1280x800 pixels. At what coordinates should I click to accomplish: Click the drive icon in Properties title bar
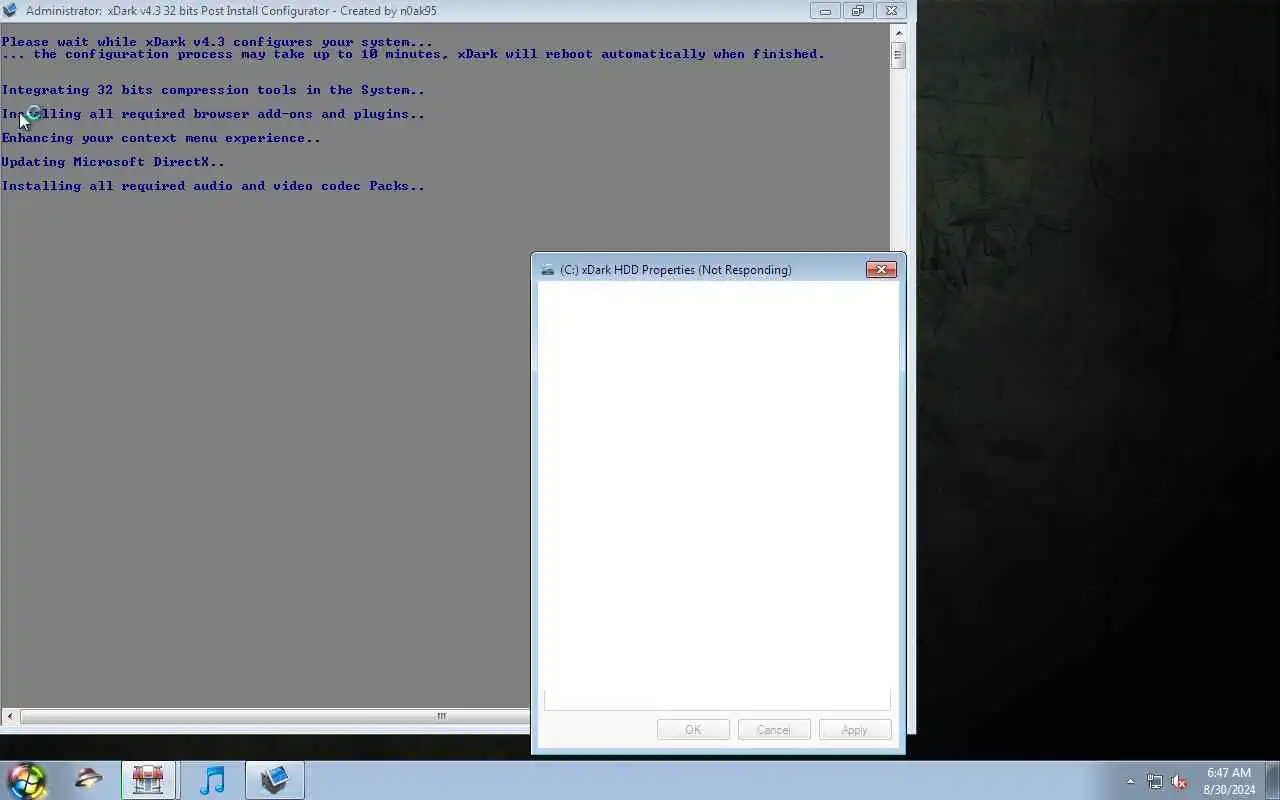[x=547, y=270]
